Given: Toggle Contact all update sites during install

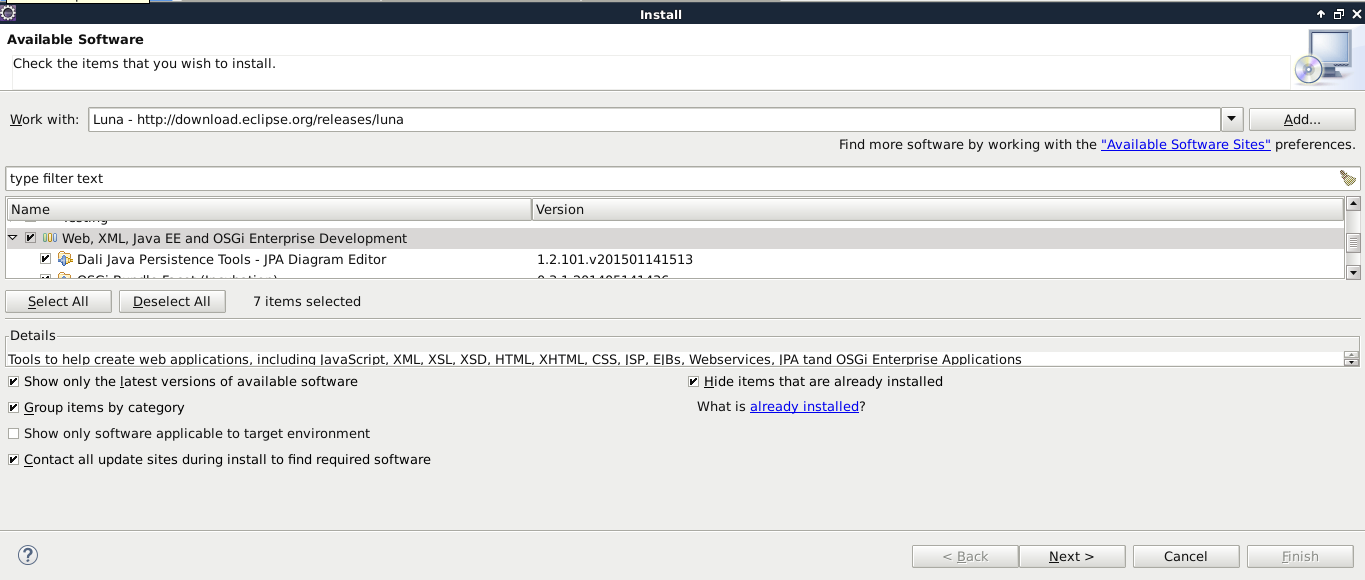Looking at the screenshot, I should click(x=13, y=460).
